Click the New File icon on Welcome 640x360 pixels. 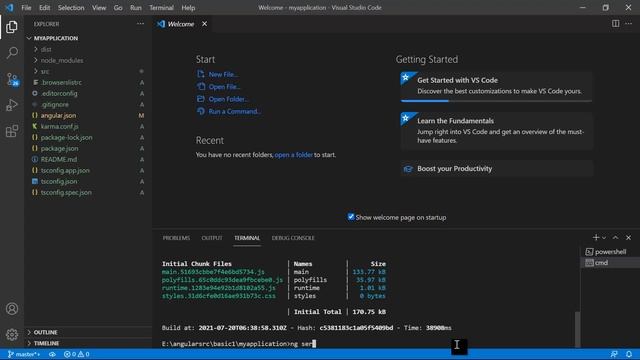pos(201,74)
